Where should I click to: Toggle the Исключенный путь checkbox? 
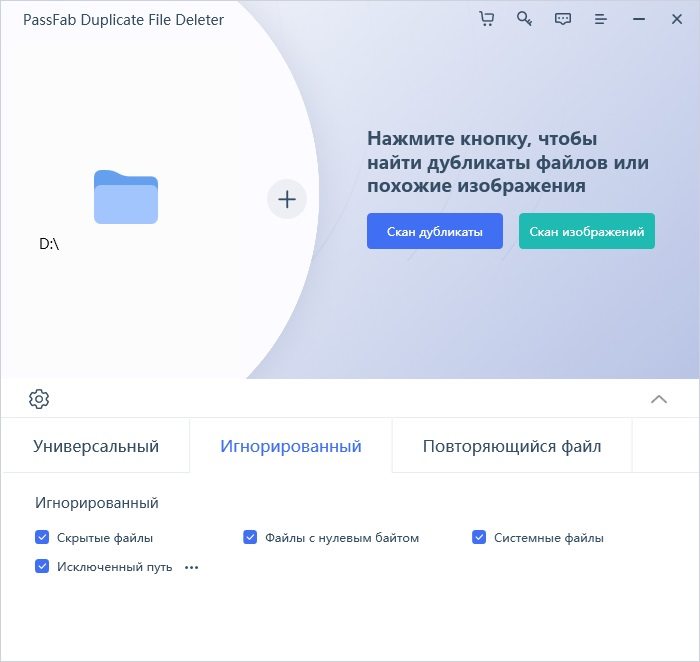[x=42, y=566]
